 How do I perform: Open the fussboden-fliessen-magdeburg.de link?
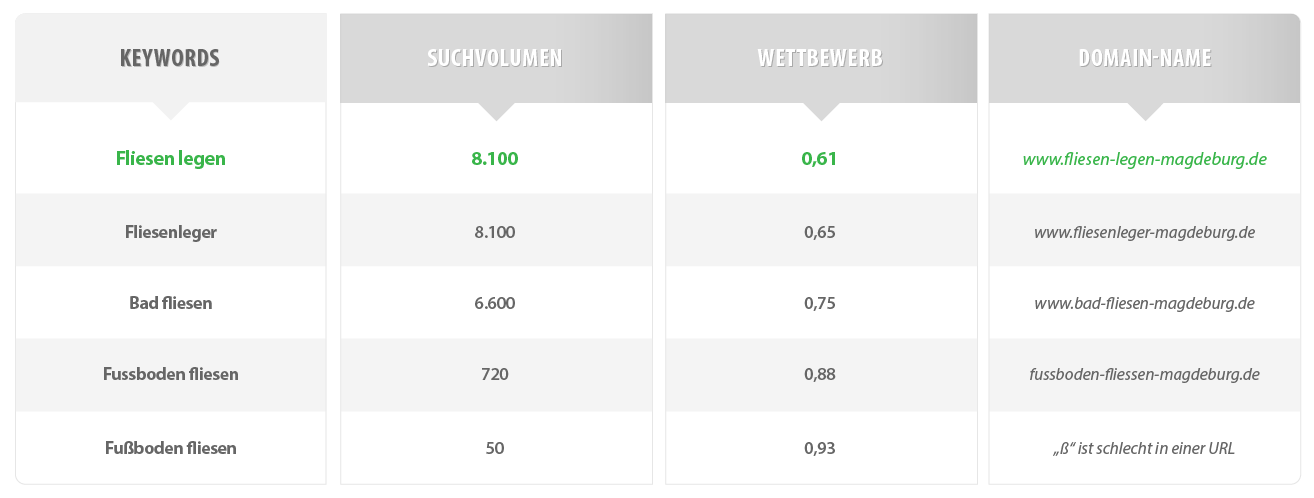point(1144,375)
